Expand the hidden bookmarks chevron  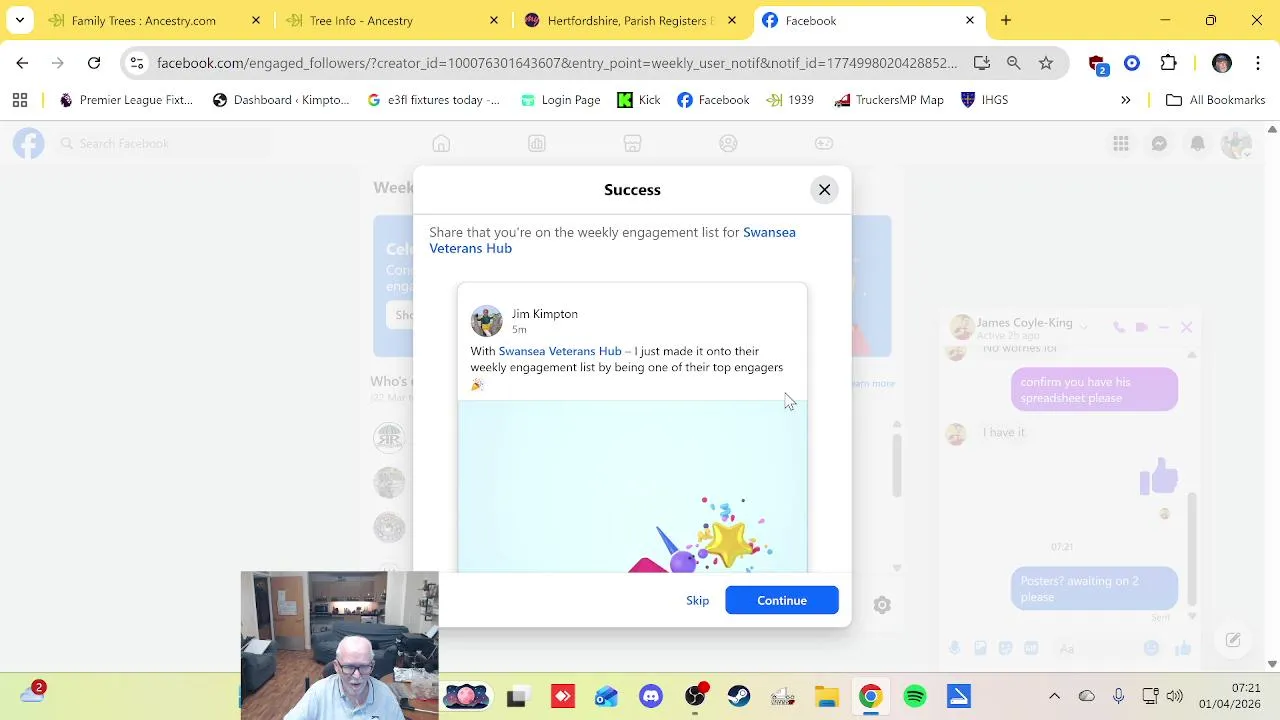point(1125,100)
